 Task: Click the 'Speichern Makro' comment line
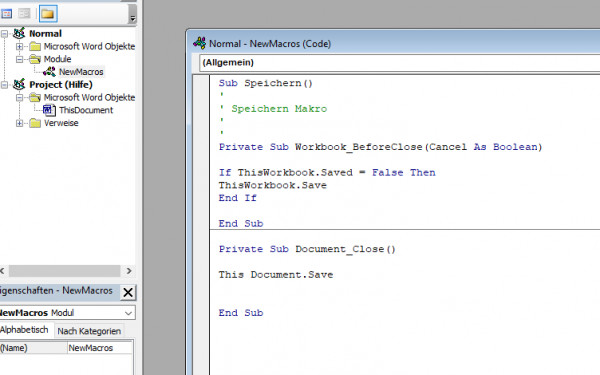pyautogui.click(x=273, y=109)
